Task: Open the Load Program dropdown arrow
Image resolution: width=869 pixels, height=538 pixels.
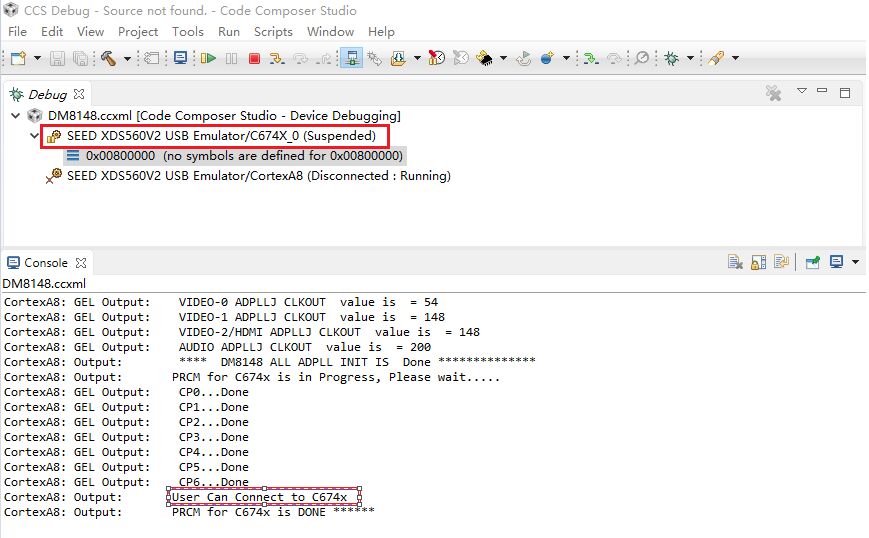Action: coord(417,58)
